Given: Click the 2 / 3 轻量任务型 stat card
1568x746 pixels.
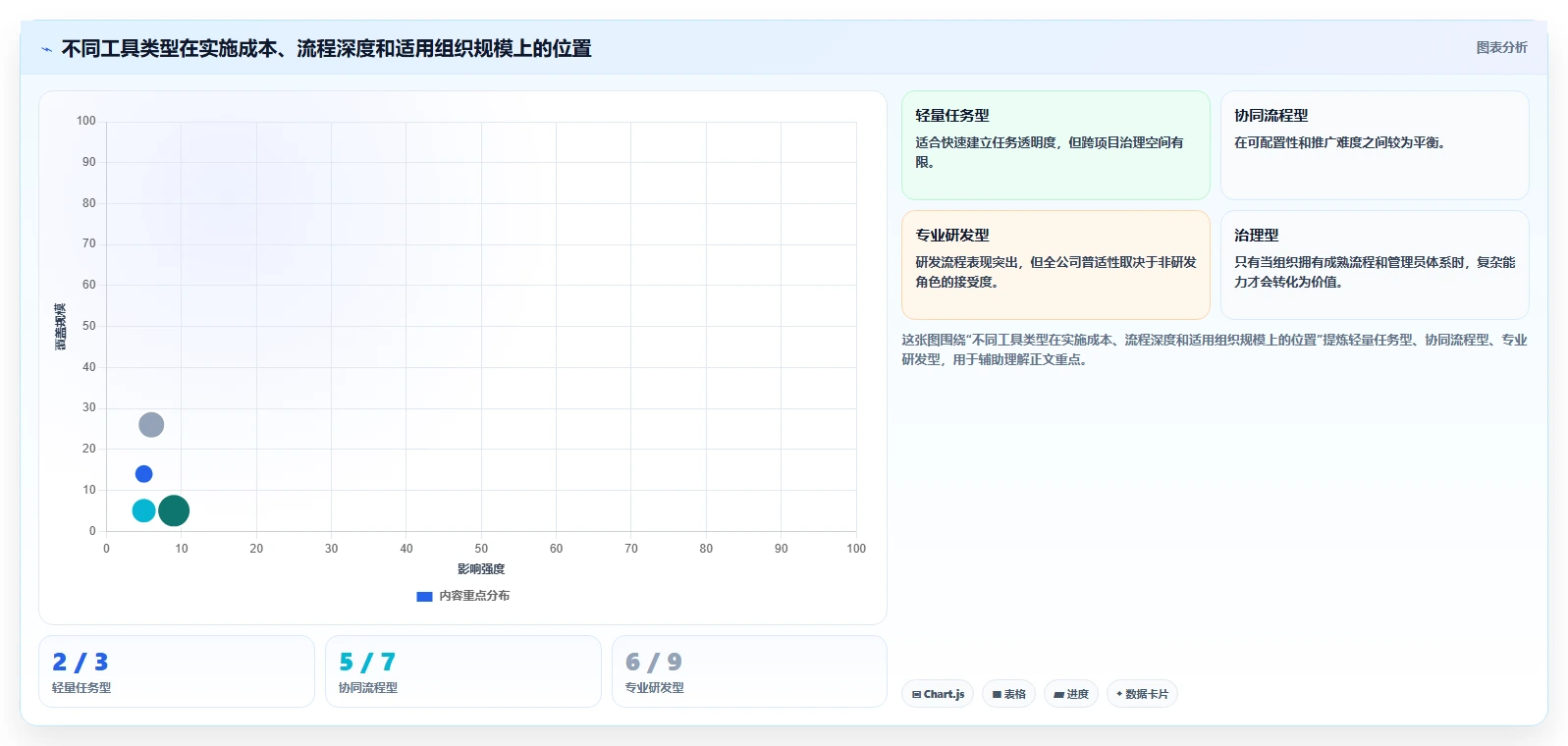Looking at the screenshot, I should click(177, 671).
